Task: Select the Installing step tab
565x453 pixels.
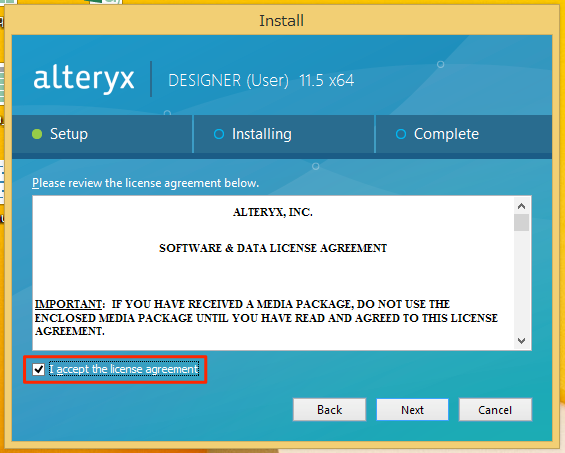Action: tap(284, 134)
